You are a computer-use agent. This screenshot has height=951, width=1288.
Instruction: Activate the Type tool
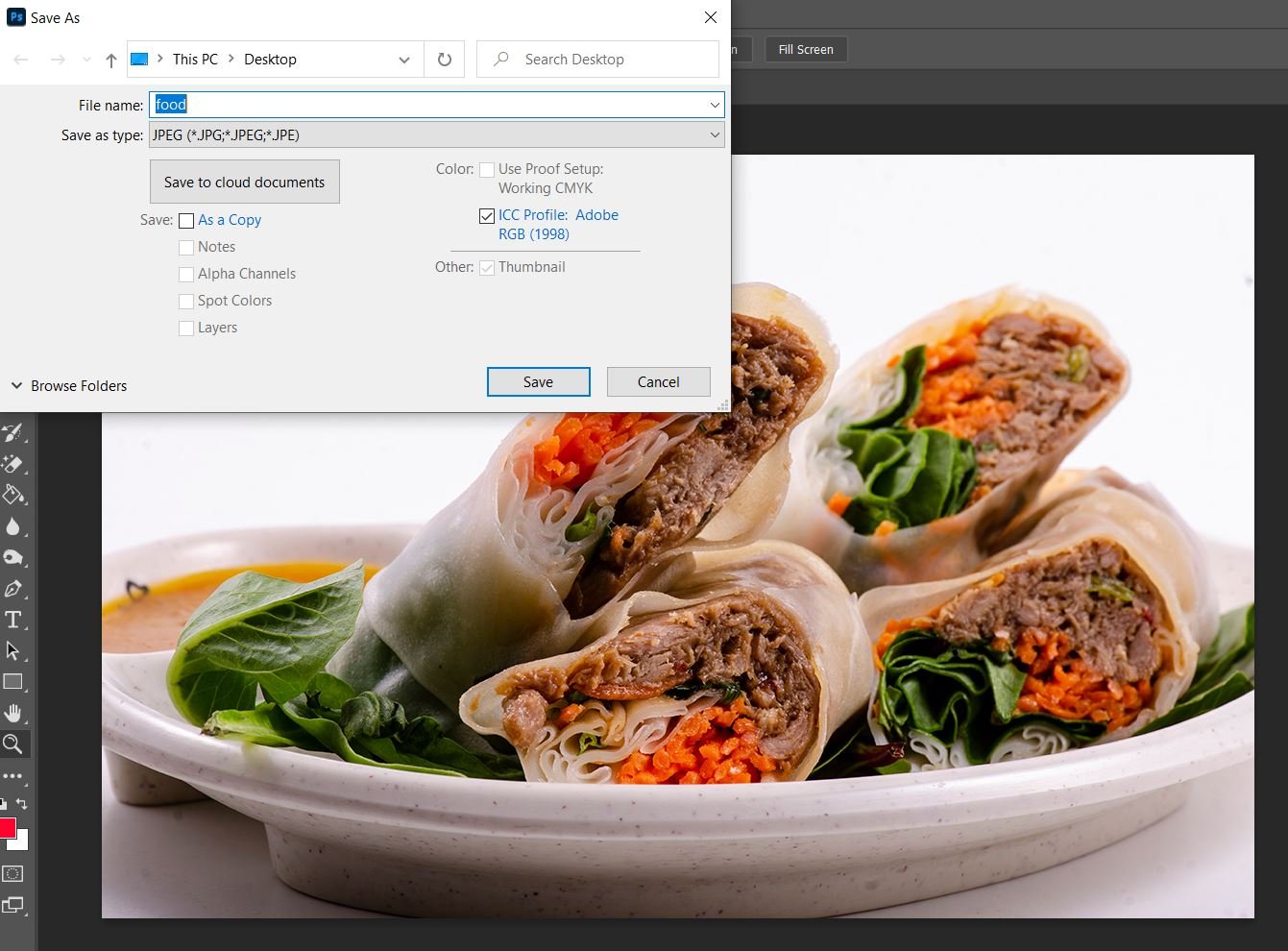(14, 620)
